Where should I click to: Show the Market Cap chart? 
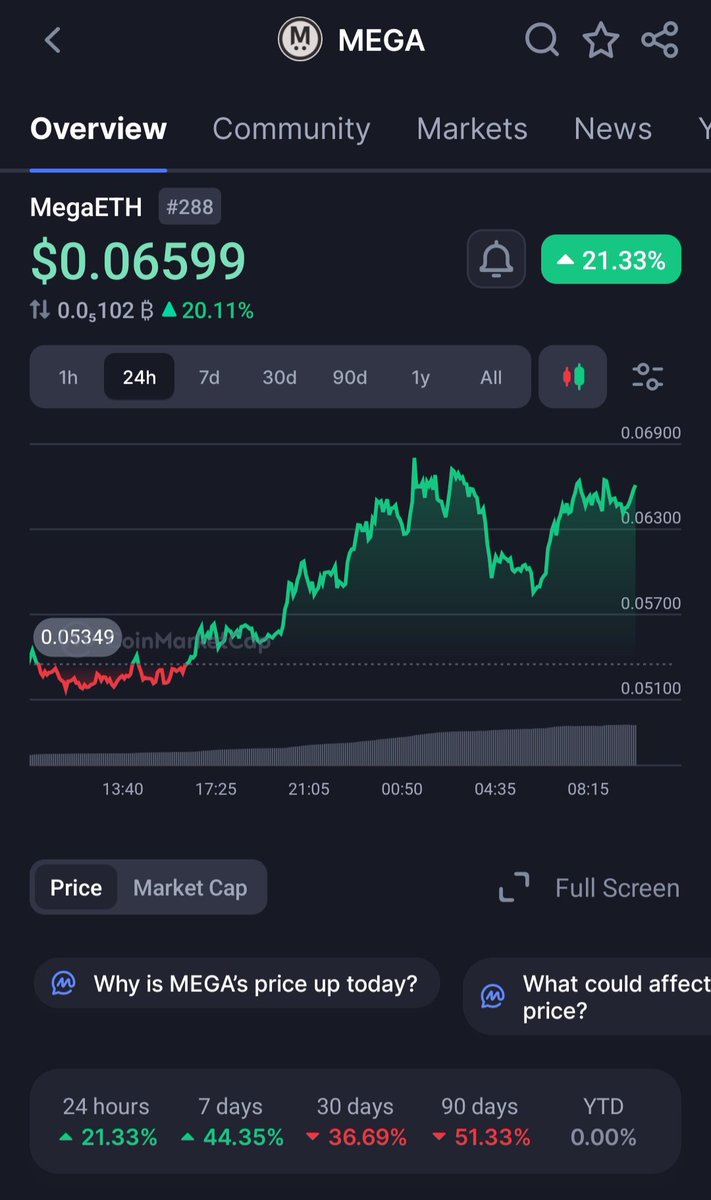190,888
